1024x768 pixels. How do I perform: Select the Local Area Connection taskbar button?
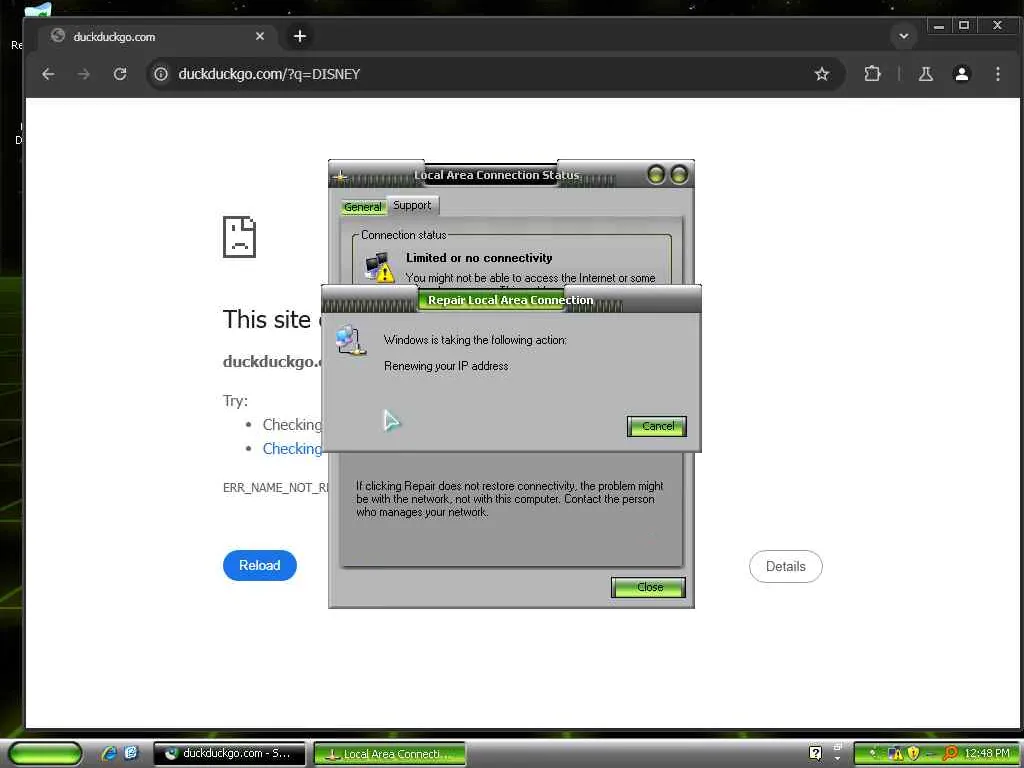click(390, 754)
